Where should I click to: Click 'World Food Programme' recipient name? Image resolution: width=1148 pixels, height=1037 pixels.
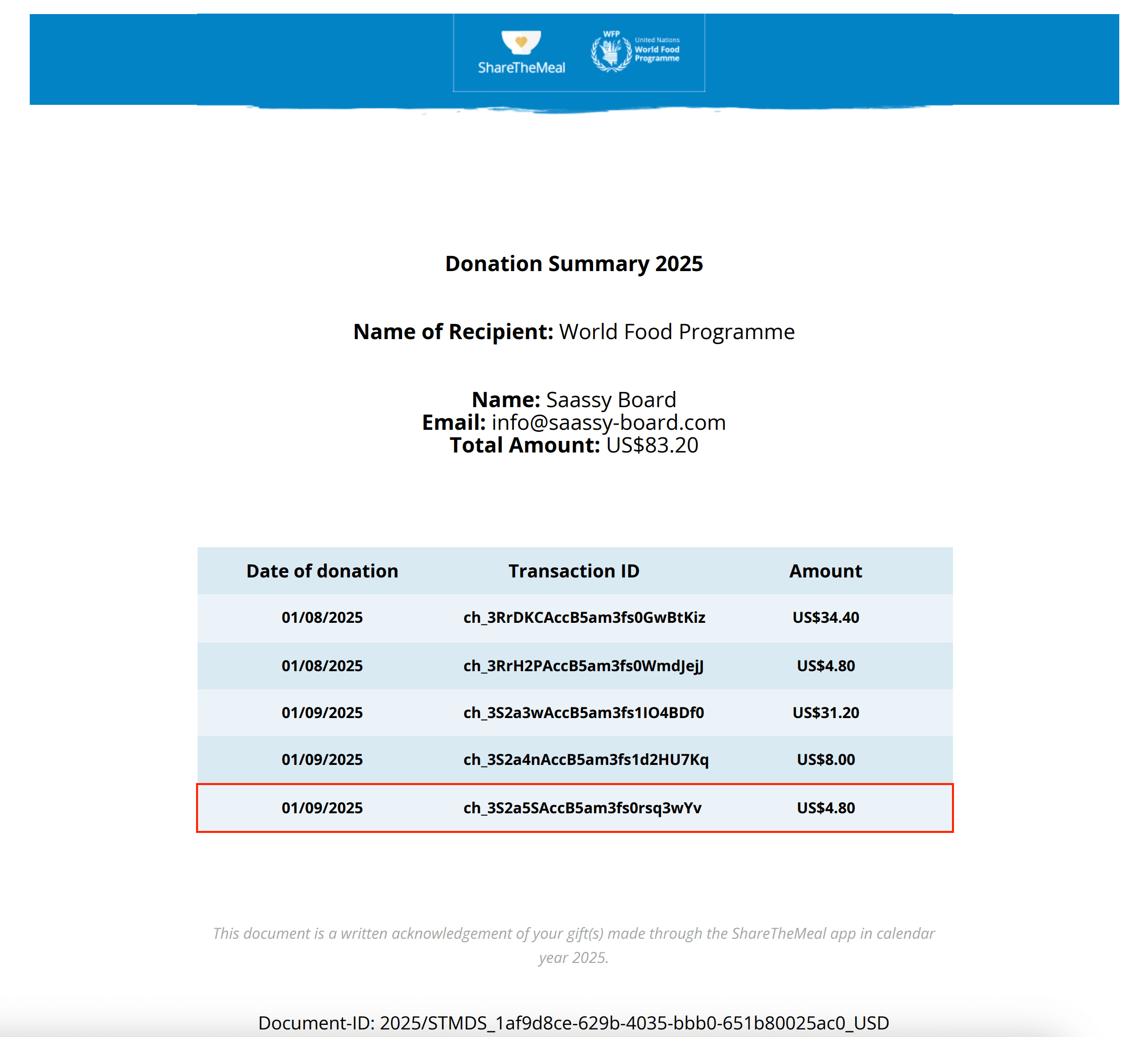pyautogui.click(x=676, y=332)
